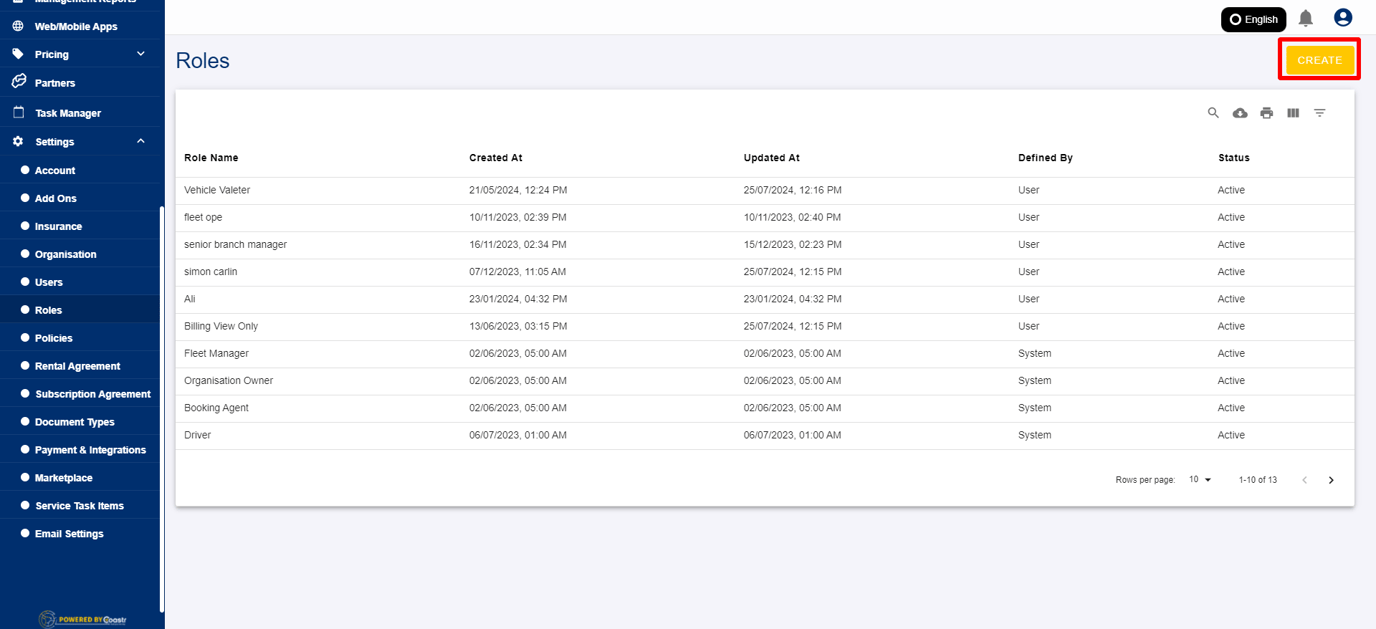The height and width of the screenshot is (629, 1376).
Task: Expand the Pricing menu chevron
Action: (141, 54)
